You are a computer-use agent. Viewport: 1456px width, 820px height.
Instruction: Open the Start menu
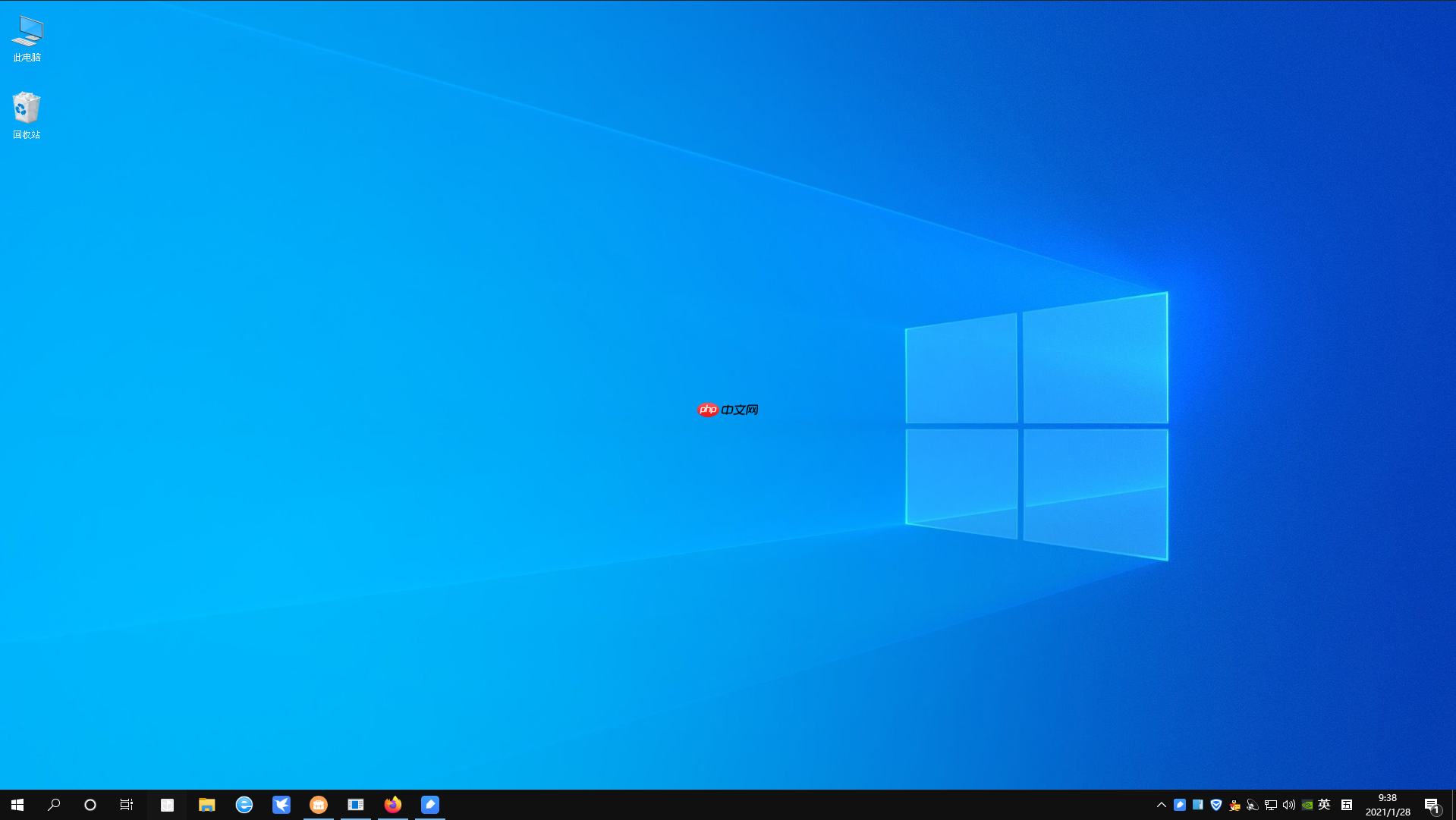(x=17, y=804)
